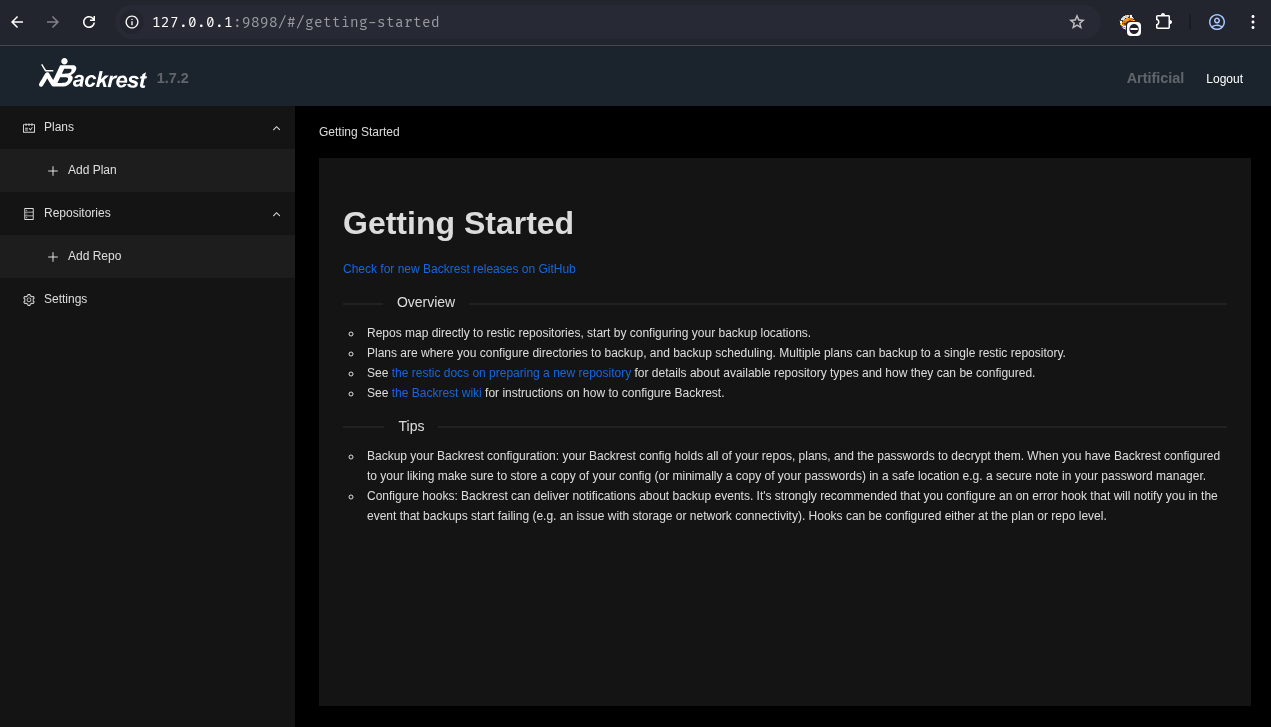This screenshot has width=1271, height=727.
Task: Click the plus icon beside Add Repo
Action: tap(53, 257)
